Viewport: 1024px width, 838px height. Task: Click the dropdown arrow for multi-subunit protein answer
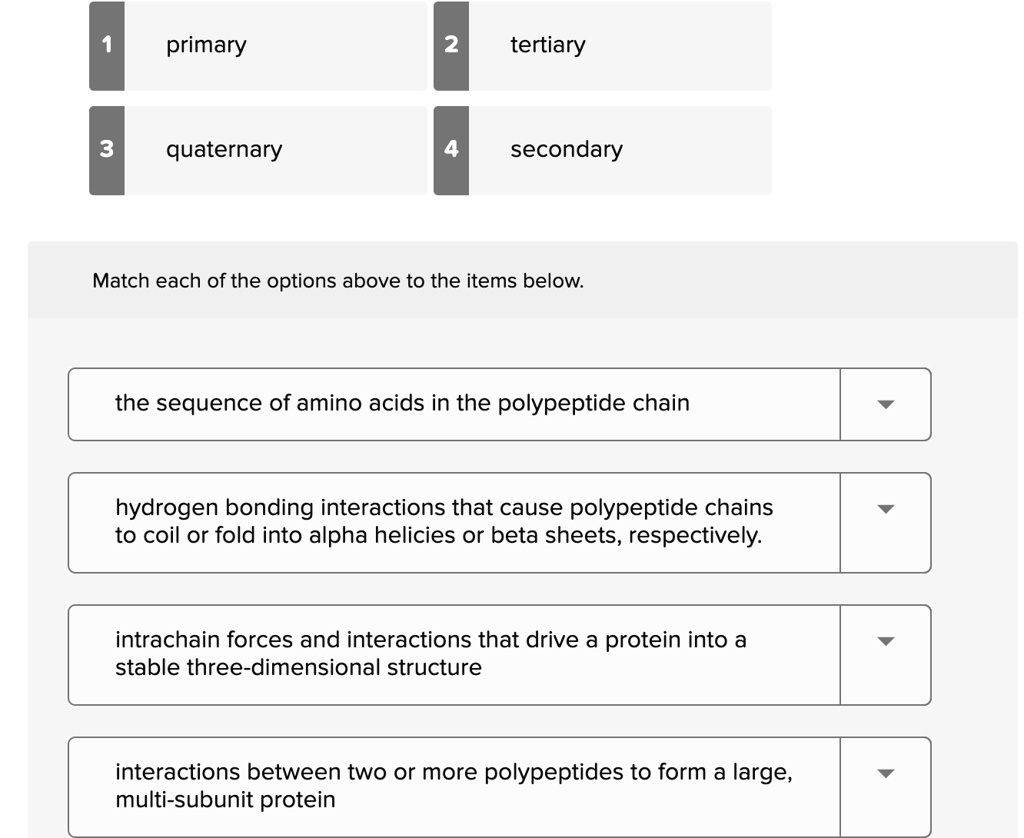(885, 772)
